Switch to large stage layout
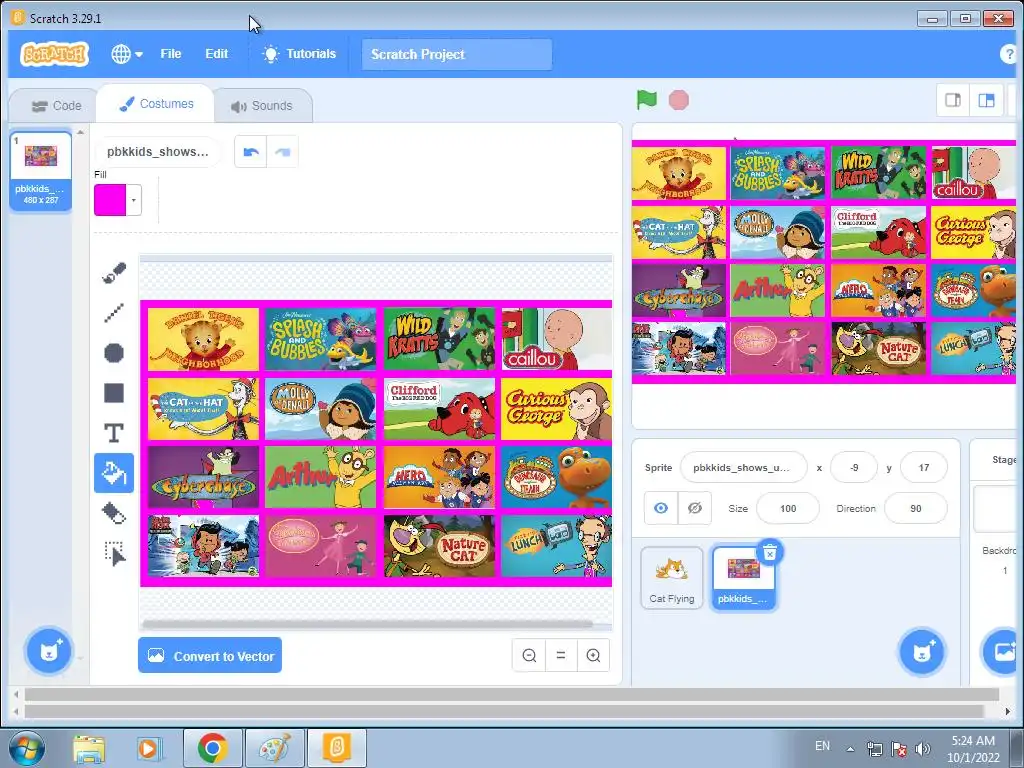Screen dimensions: 1024x768 tap(986, 100)
